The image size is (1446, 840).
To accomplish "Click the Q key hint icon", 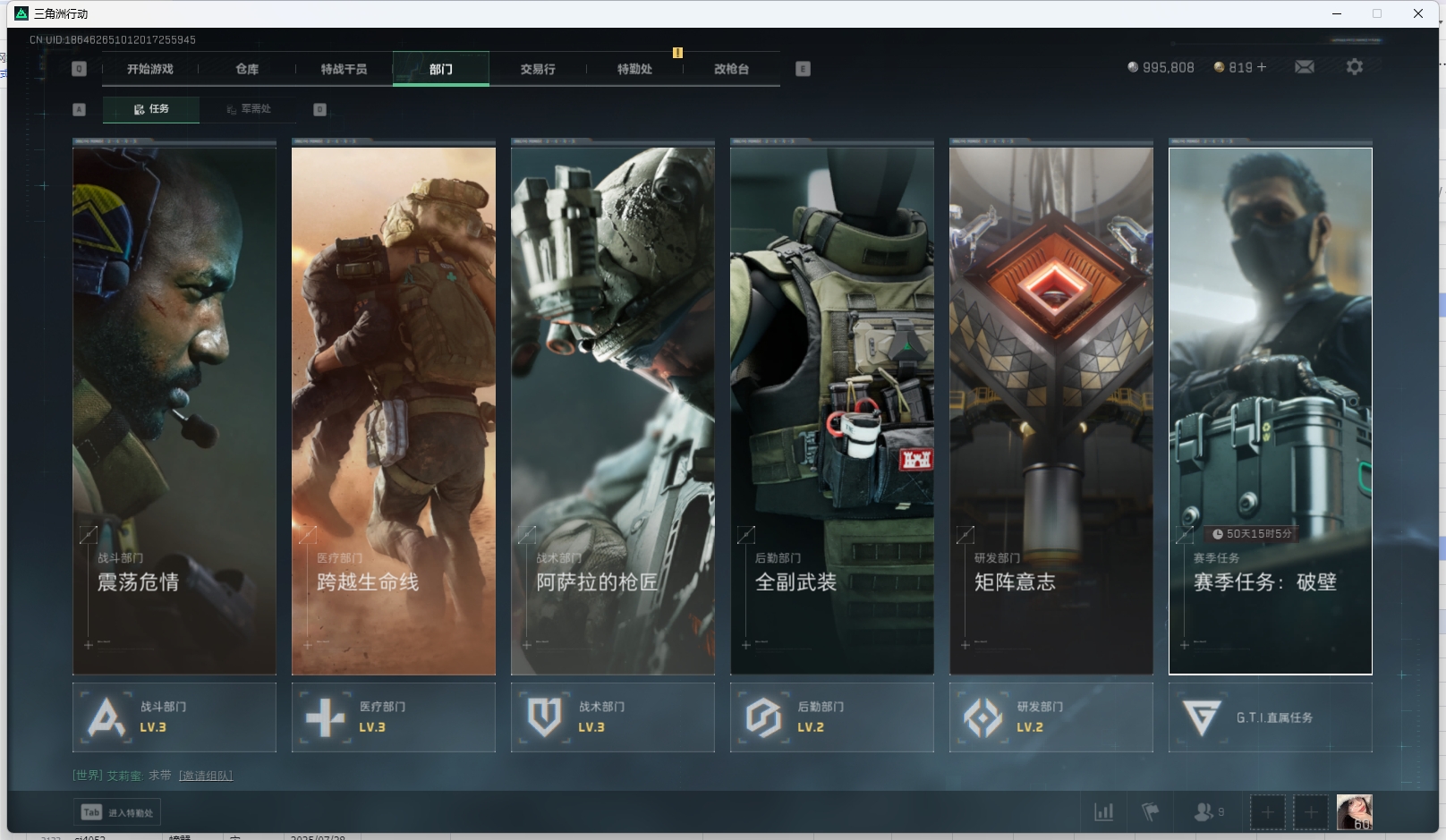I will (x=79, y=69).
